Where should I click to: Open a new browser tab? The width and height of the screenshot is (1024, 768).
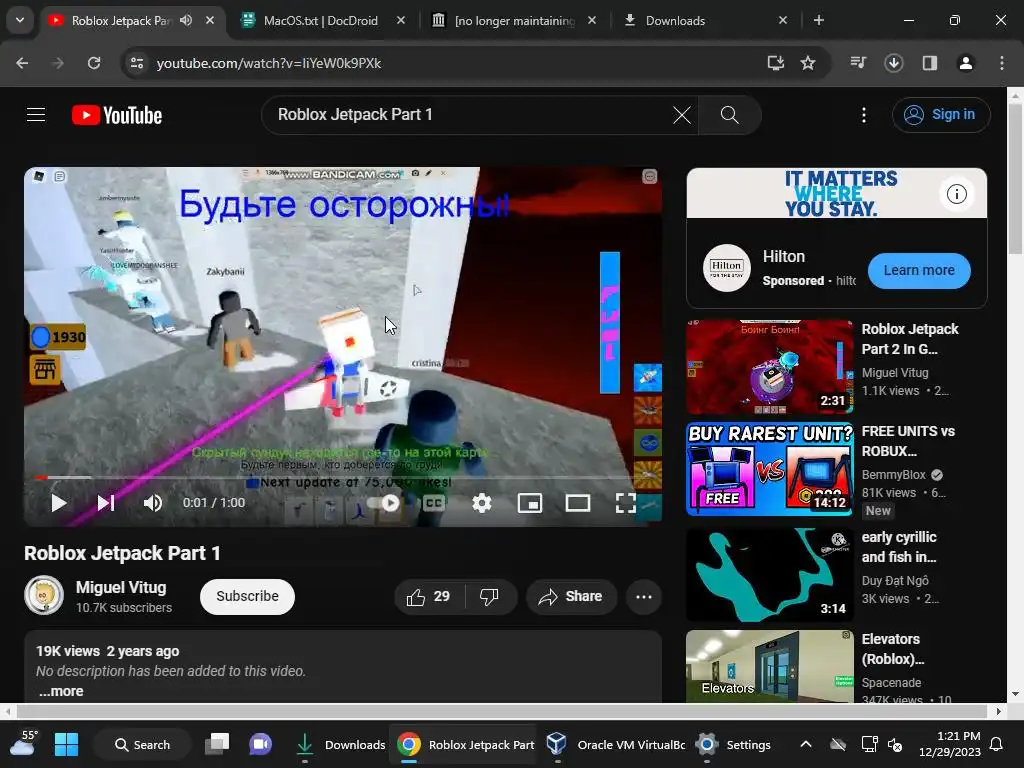click(x=818, y=20)
